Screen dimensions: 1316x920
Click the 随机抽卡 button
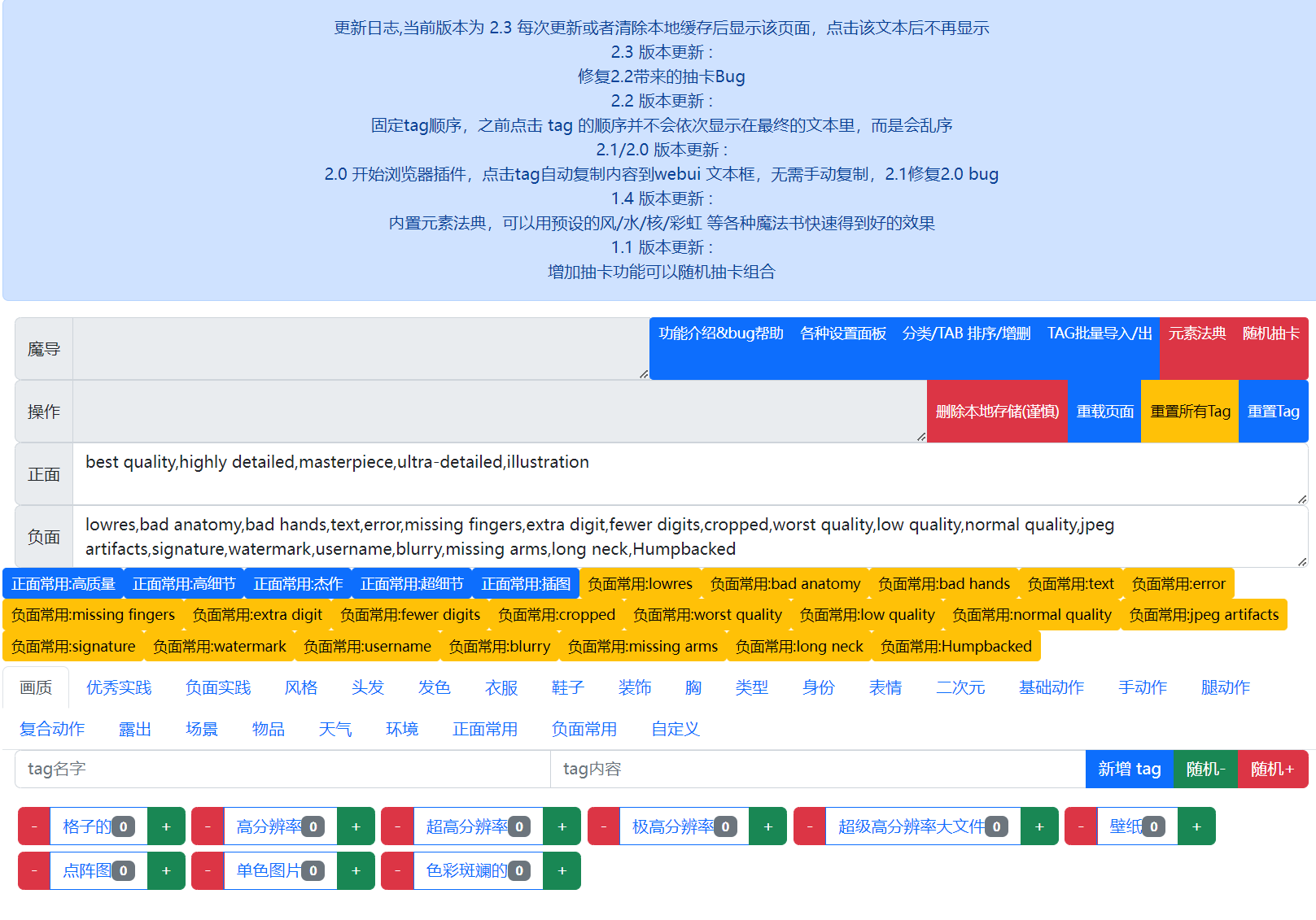(1270, 333)
